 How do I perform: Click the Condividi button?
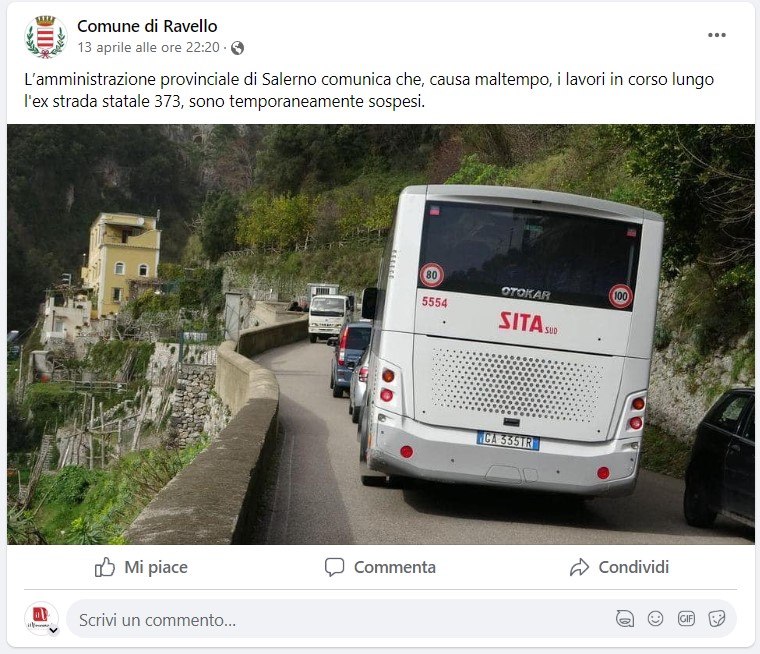619,567
